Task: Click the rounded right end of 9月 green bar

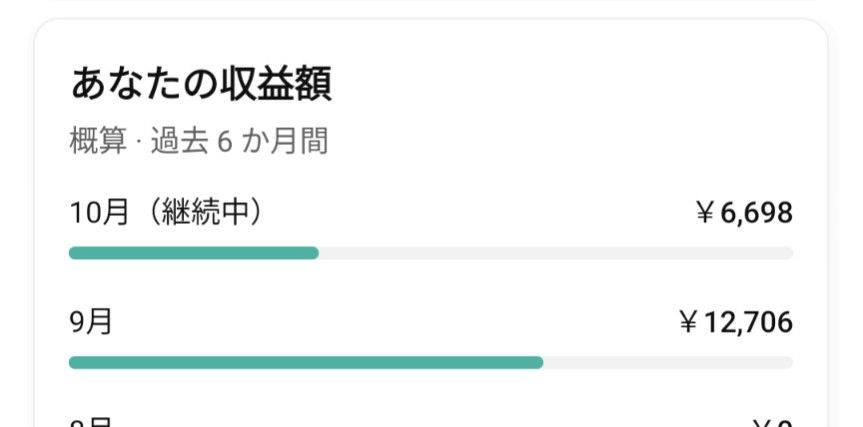Action: coord(538,363)
